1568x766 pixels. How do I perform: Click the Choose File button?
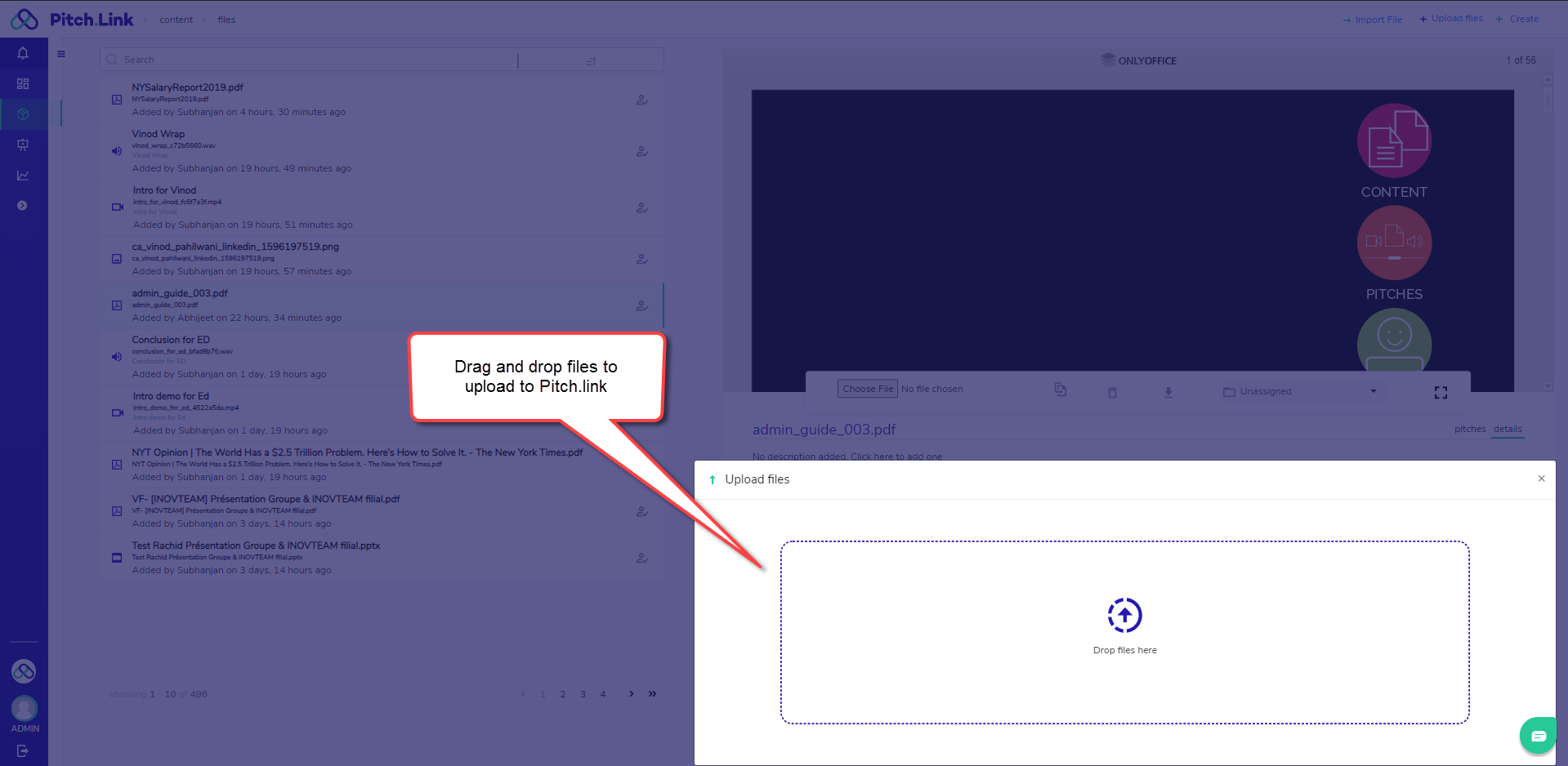coord(867,389)
